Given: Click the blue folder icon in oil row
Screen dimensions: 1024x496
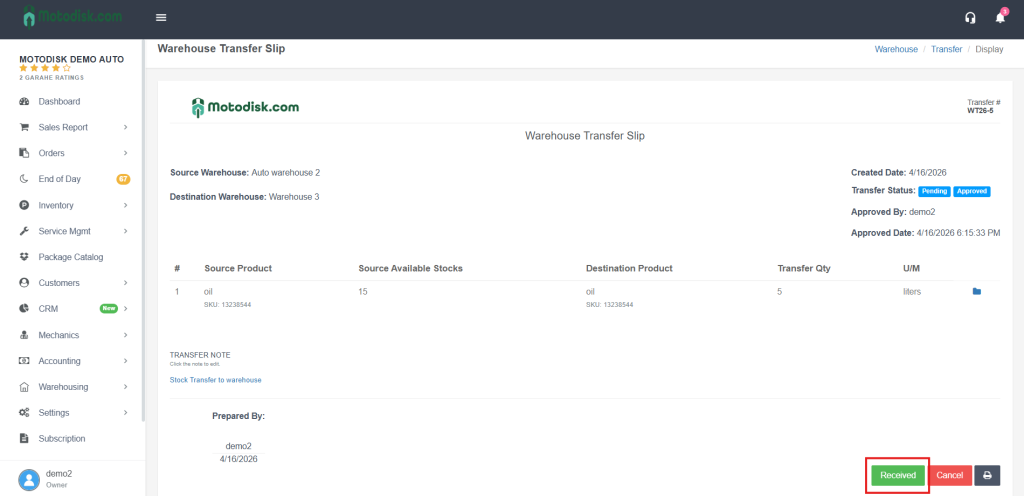Looking at the screenshot, I should tap(977, 292).
